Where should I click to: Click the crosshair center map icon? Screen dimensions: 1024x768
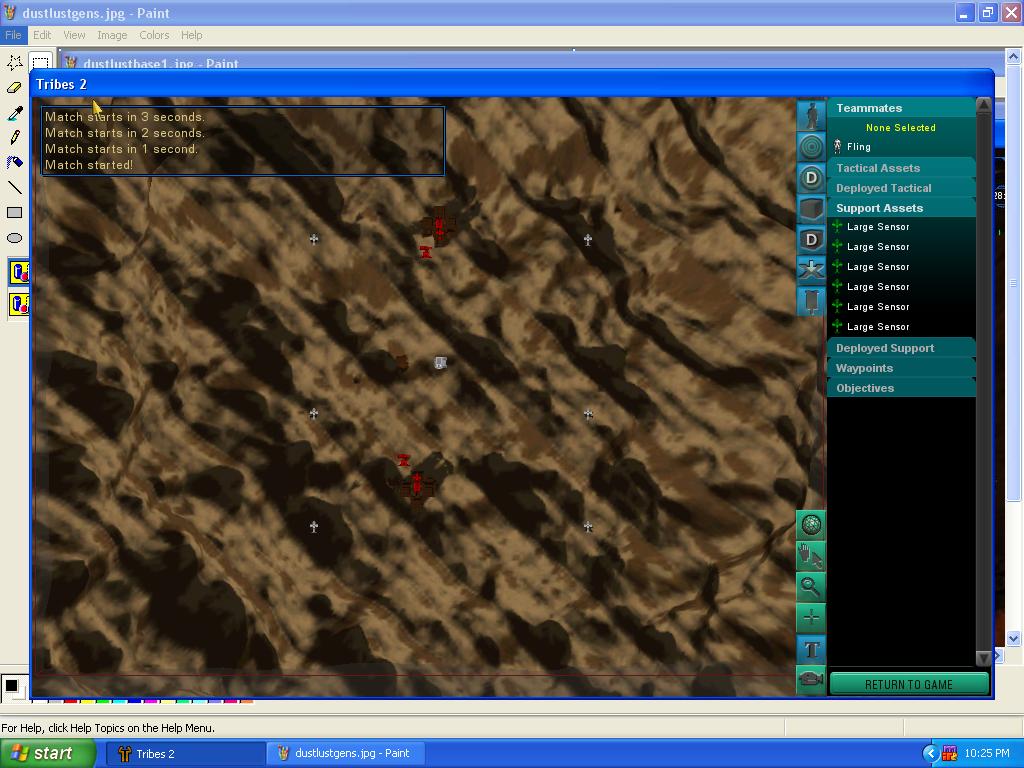pos(811,618)
